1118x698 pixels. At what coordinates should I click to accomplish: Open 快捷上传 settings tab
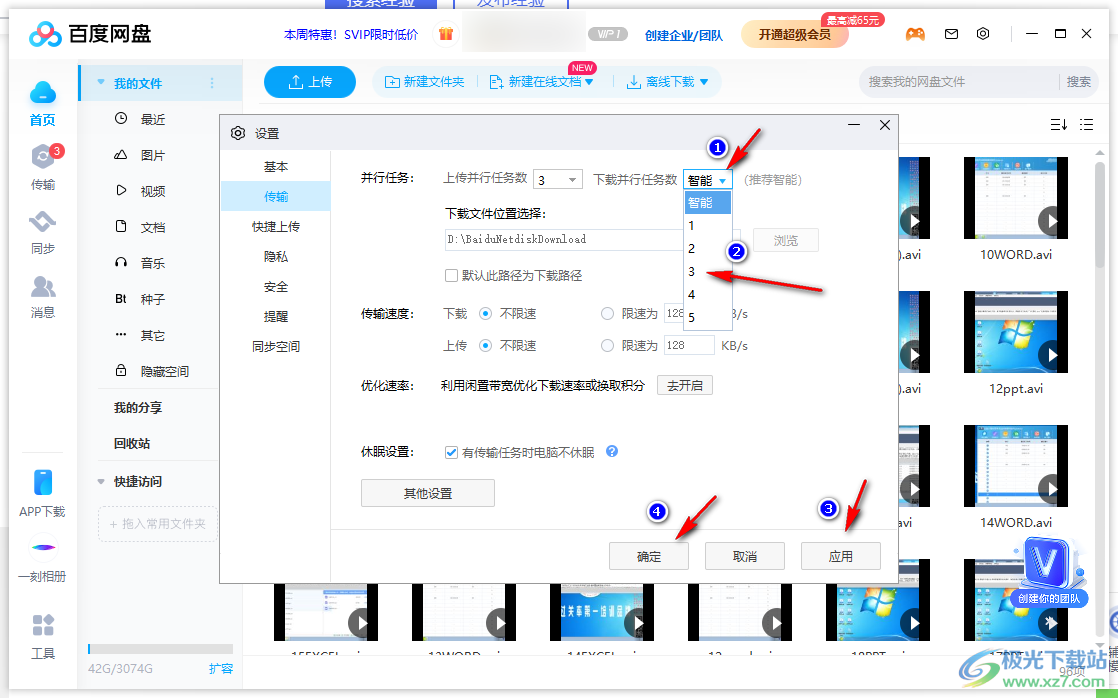tap(276, 226)
